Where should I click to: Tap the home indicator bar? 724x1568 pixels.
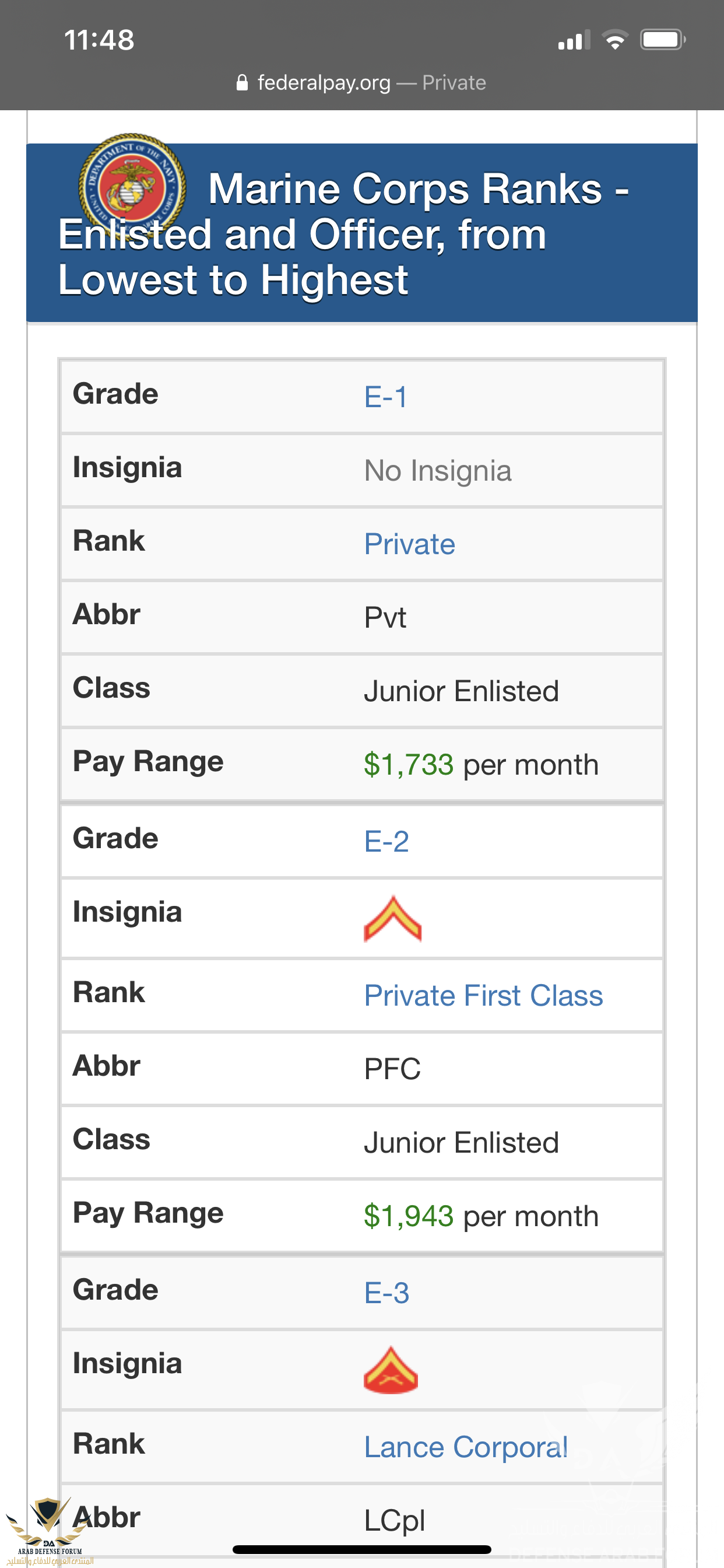(x=361, y=1549)
